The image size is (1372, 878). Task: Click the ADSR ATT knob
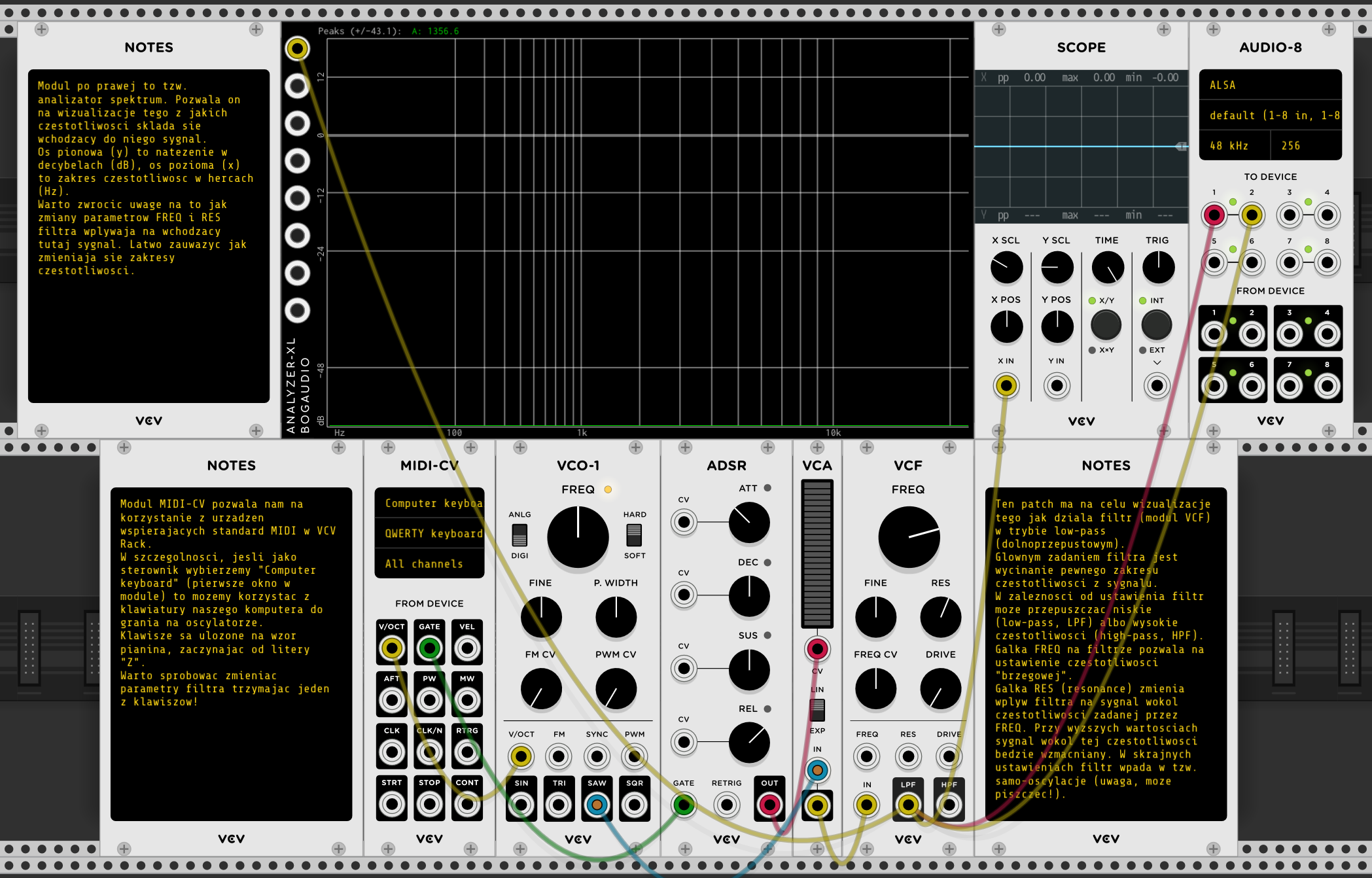pos(749,523)
